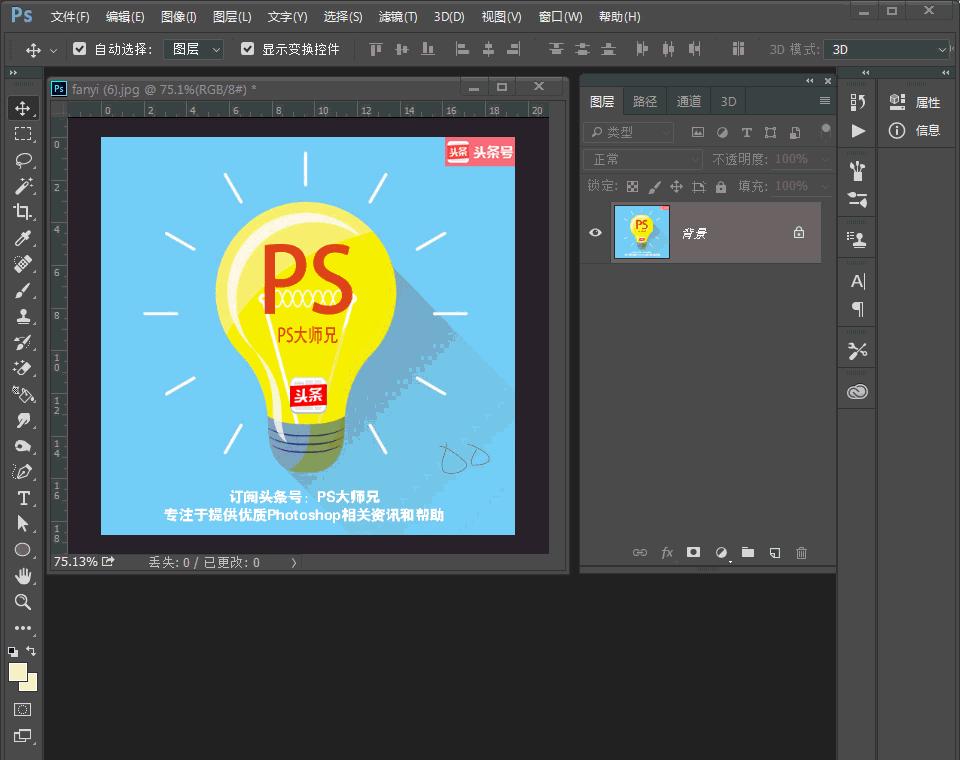
Task: Toggle the layer filtering switch
Action: click(825, 130)
